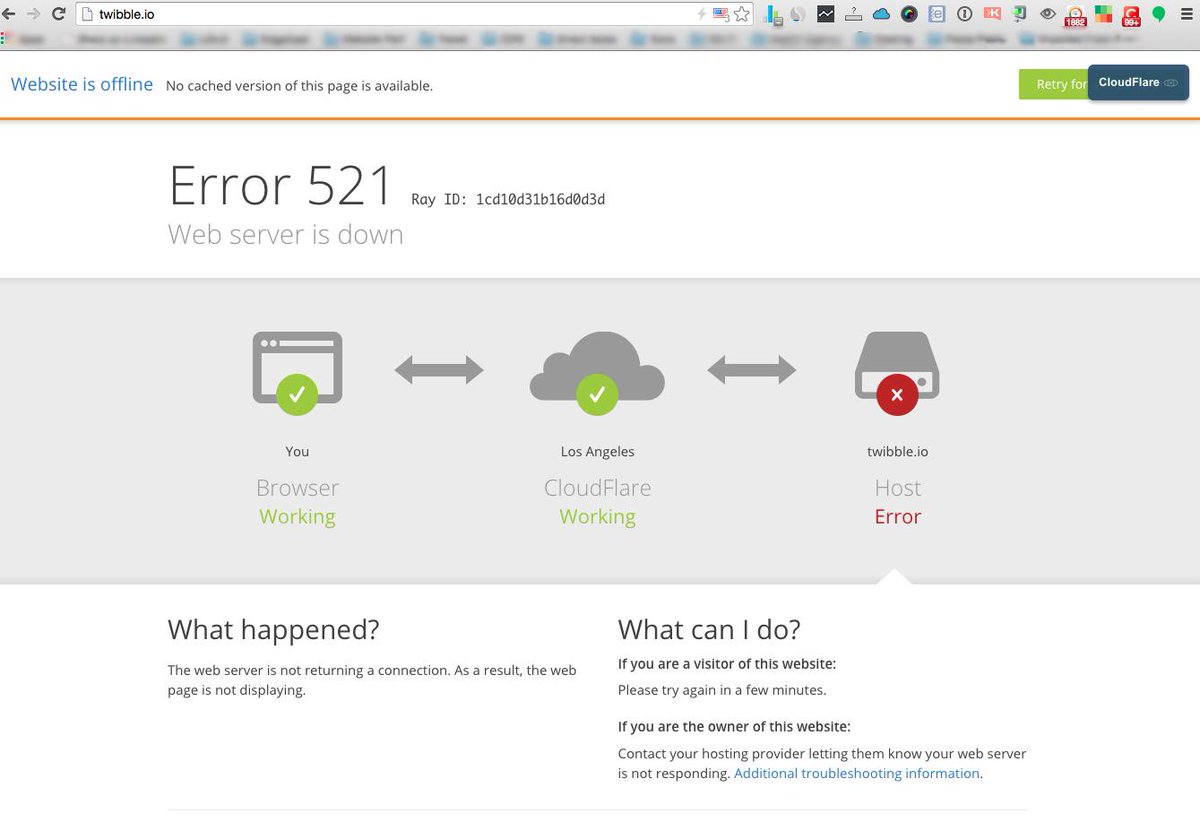Click the circled exclamation mark extension icon
The image size is (1200, 822).
(964, 14)
